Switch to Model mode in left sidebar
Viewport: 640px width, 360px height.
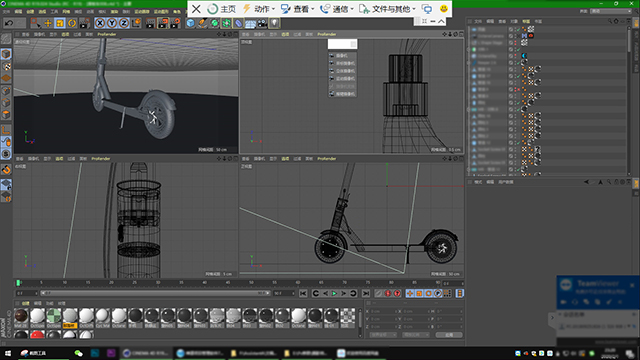(x=6, y=54)
